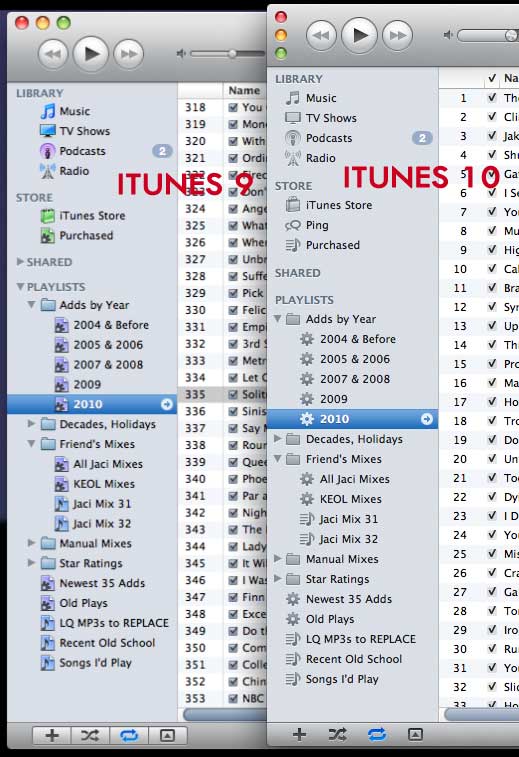
Task: Click the volume slider knob in iTunes 9
Action: pyautogui.click(x=233, y=54)
